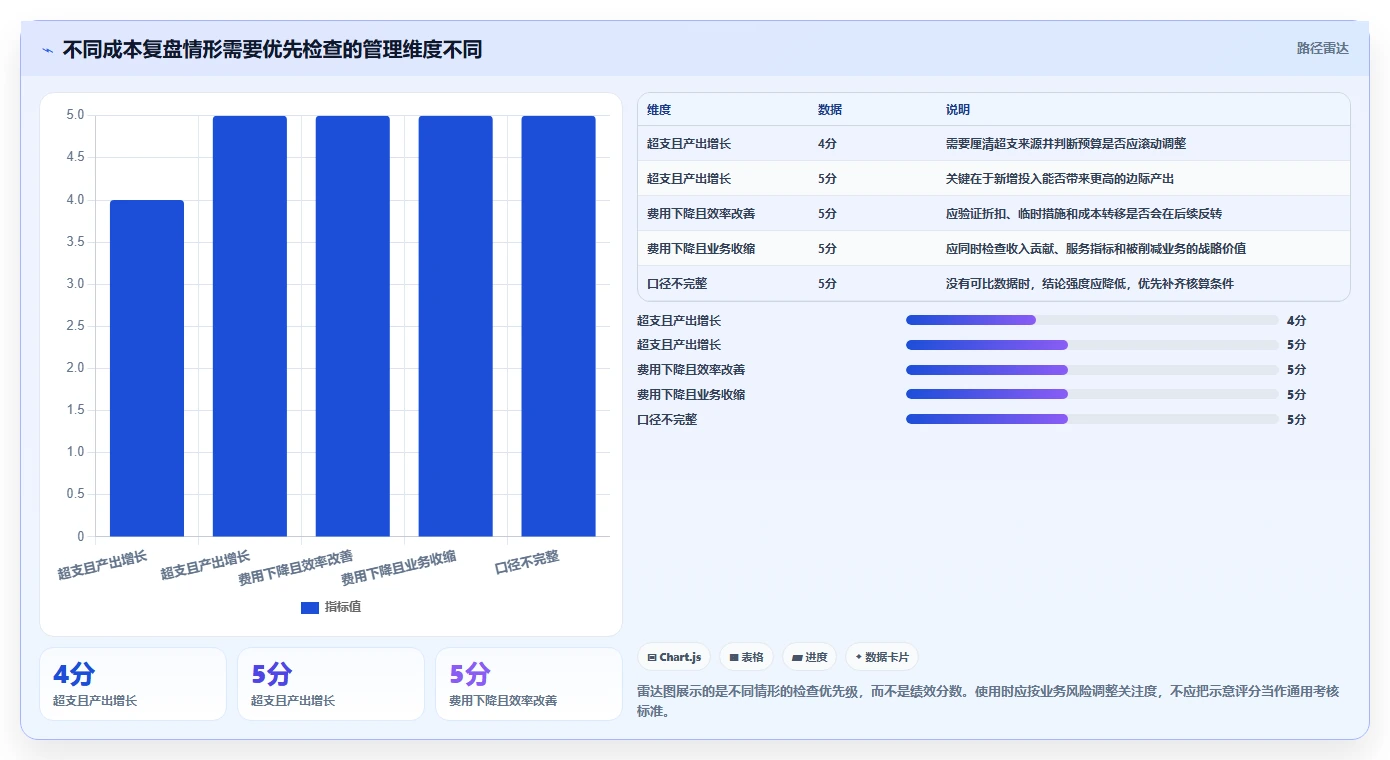1390x760 pixels.
Task: Click the progress bar for 口径不完整
Action: (x=1092, y=419)
